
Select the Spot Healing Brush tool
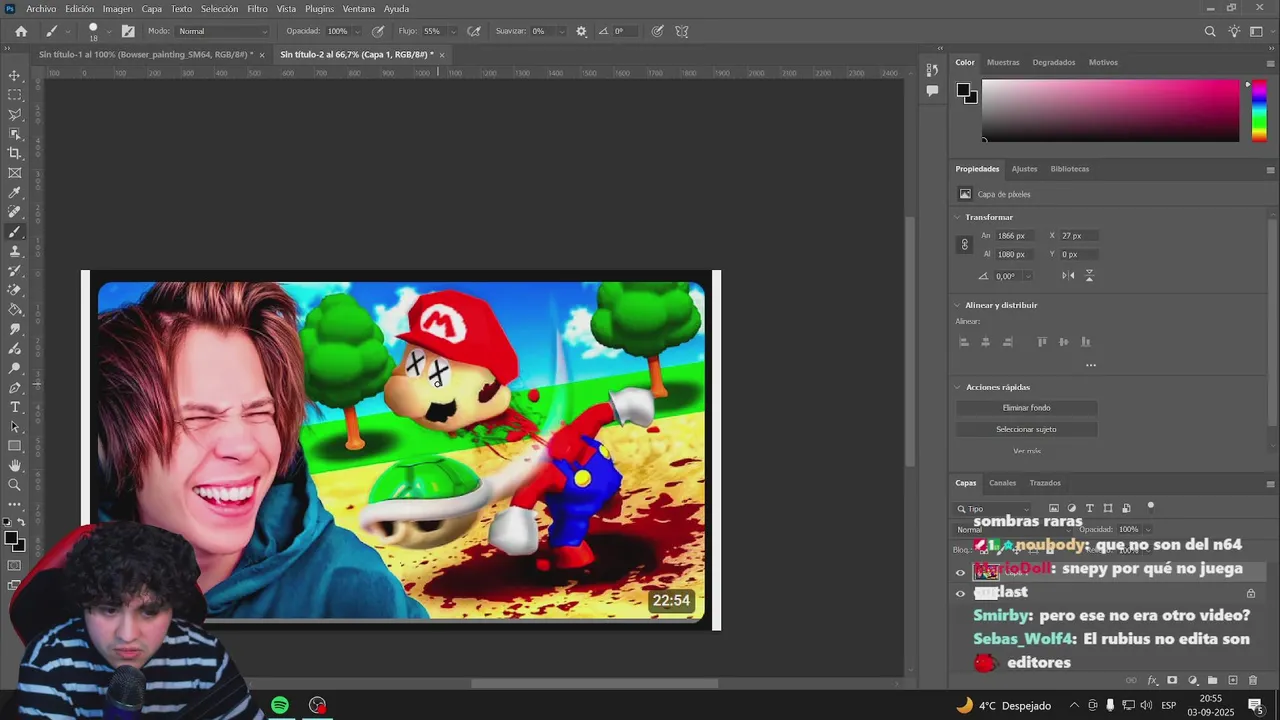(x=15, y=212)
